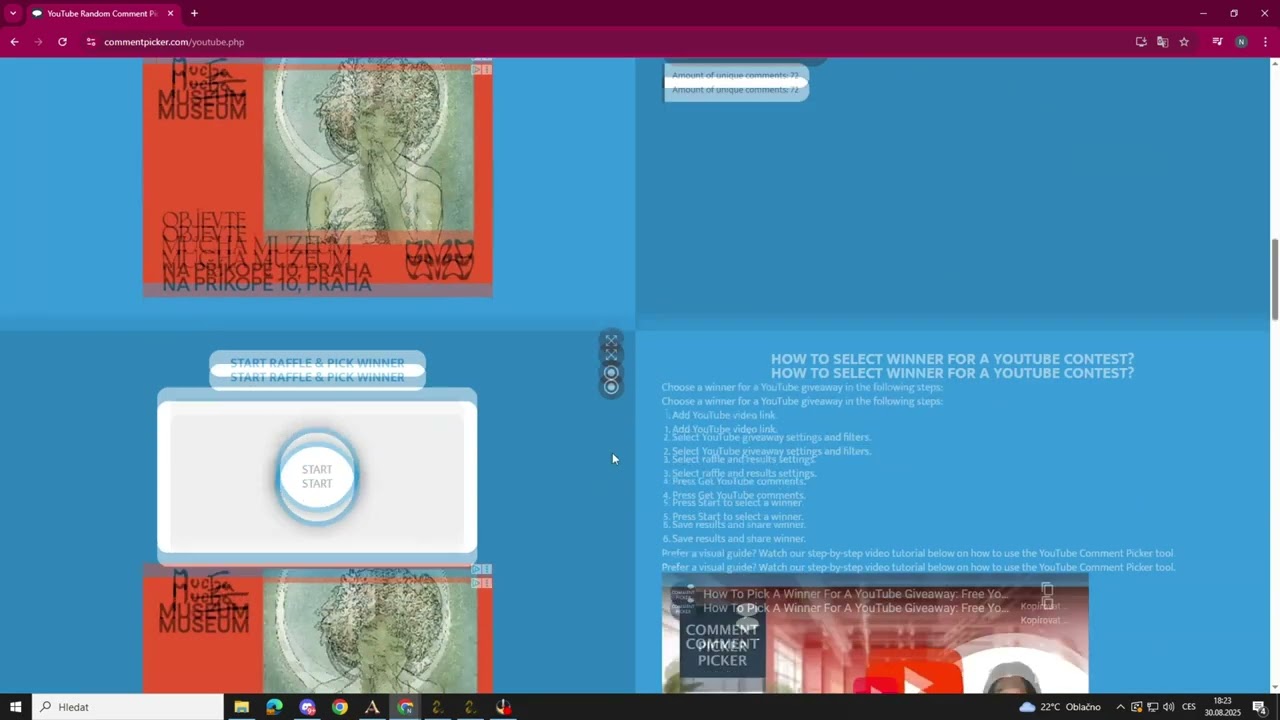Click the page vertical scrollbar thumb
The width and height of the screenshot is (1280, 720).
tap(1275, 280)
